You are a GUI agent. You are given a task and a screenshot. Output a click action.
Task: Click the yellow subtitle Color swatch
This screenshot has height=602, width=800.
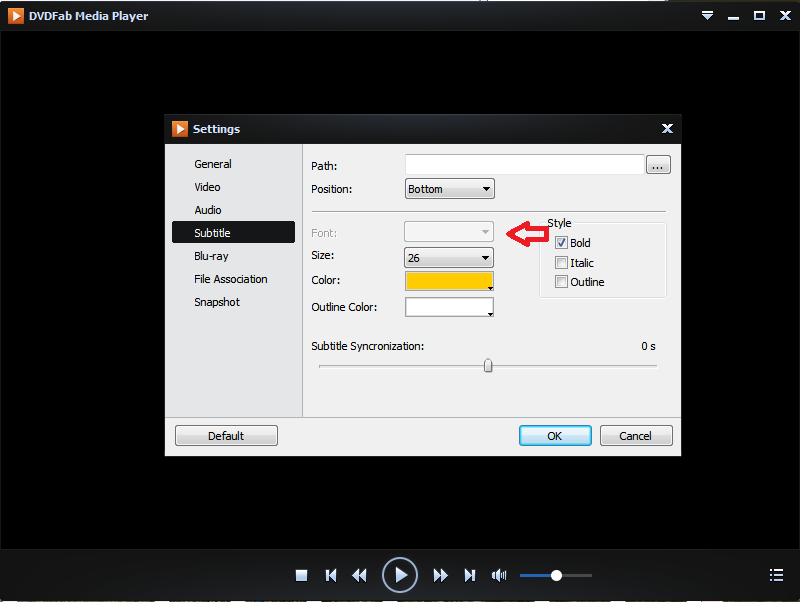click(x=448, y=281)
